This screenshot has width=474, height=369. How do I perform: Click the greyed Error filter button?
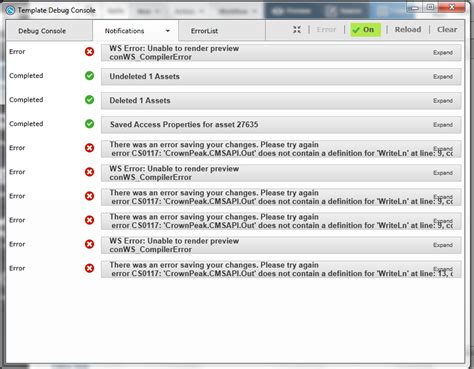tap(326, 30)
